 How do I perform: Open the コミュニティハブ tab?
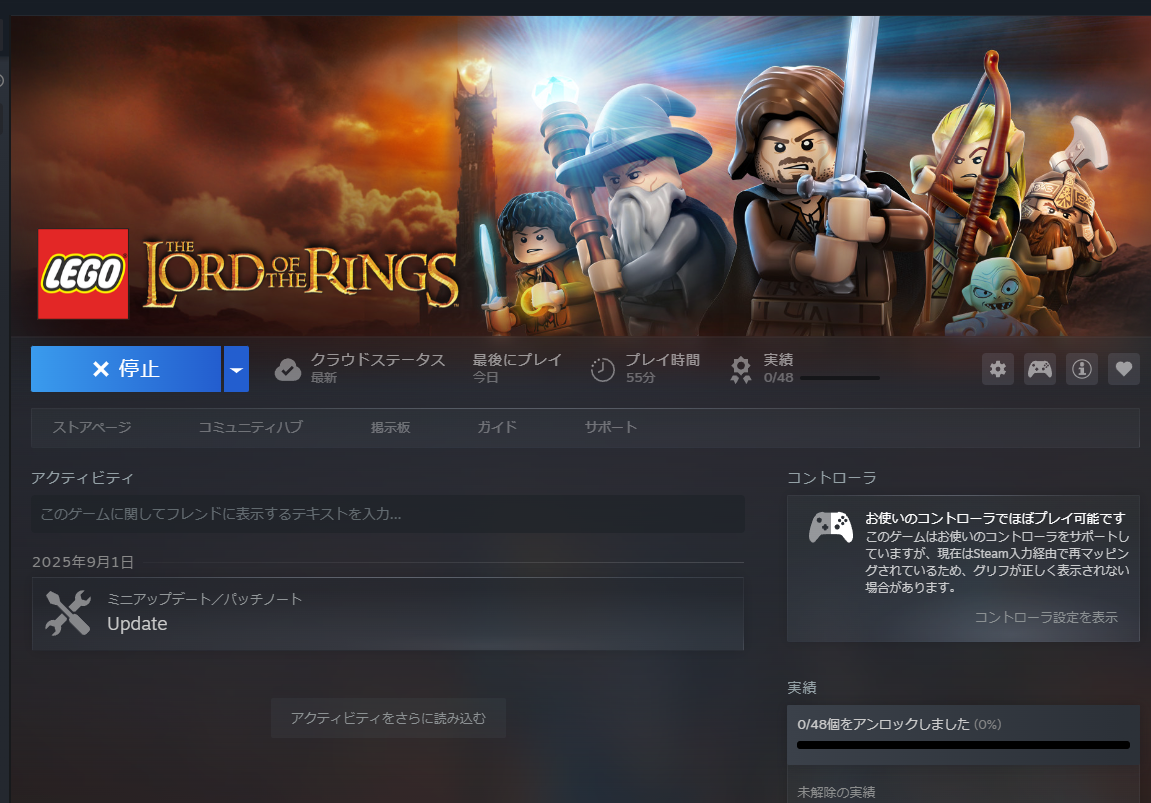click(250, 427)
